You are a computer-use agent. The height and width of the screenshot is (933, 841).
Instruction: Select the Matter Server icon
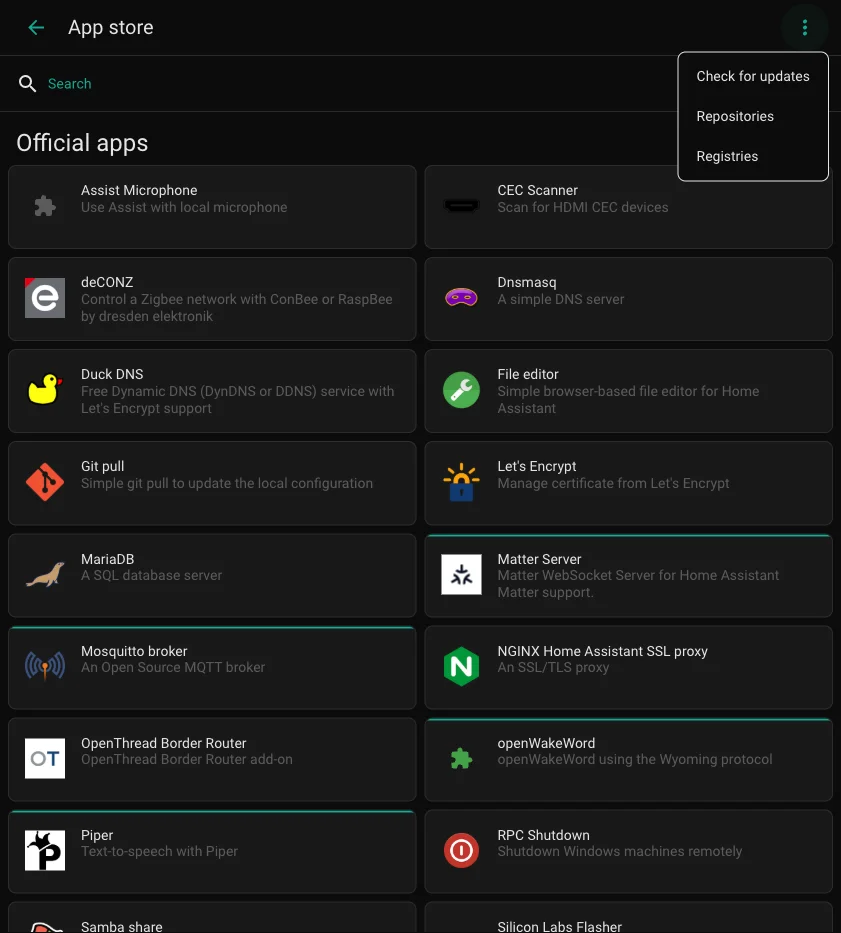[460, 575]
